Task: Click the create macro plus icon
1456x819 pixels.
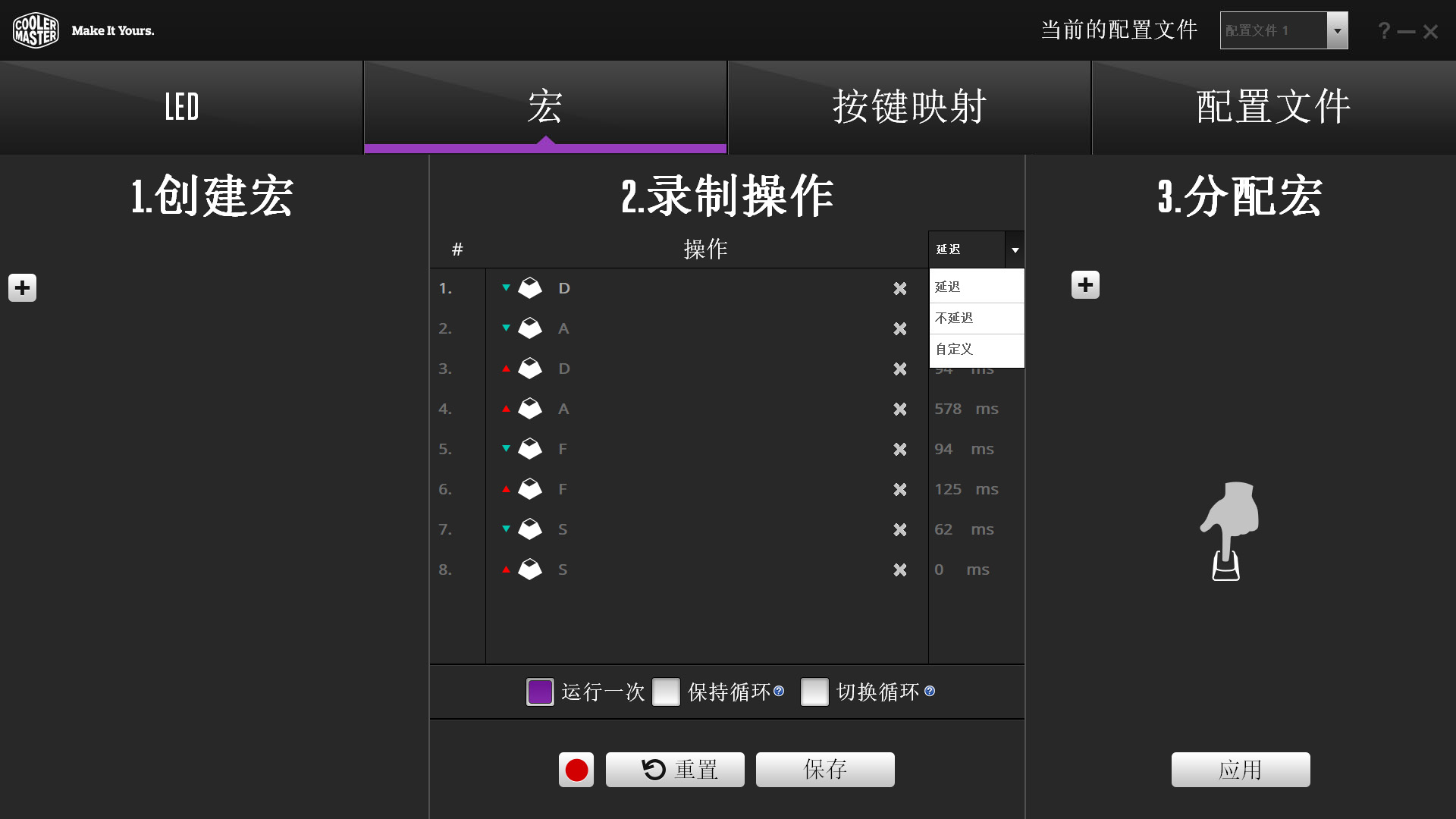Action: [23, 287]
